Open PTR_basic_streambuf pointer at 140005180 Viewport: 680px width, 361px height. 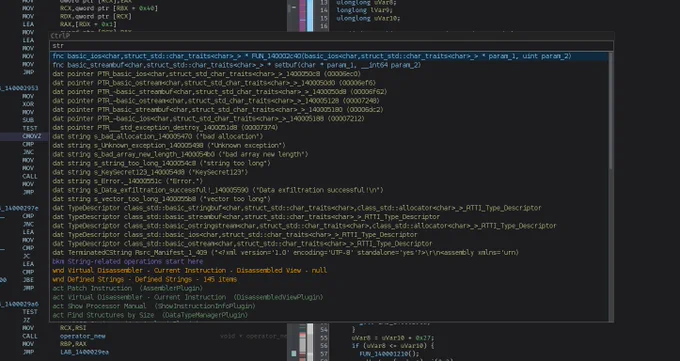coord(329,110)
